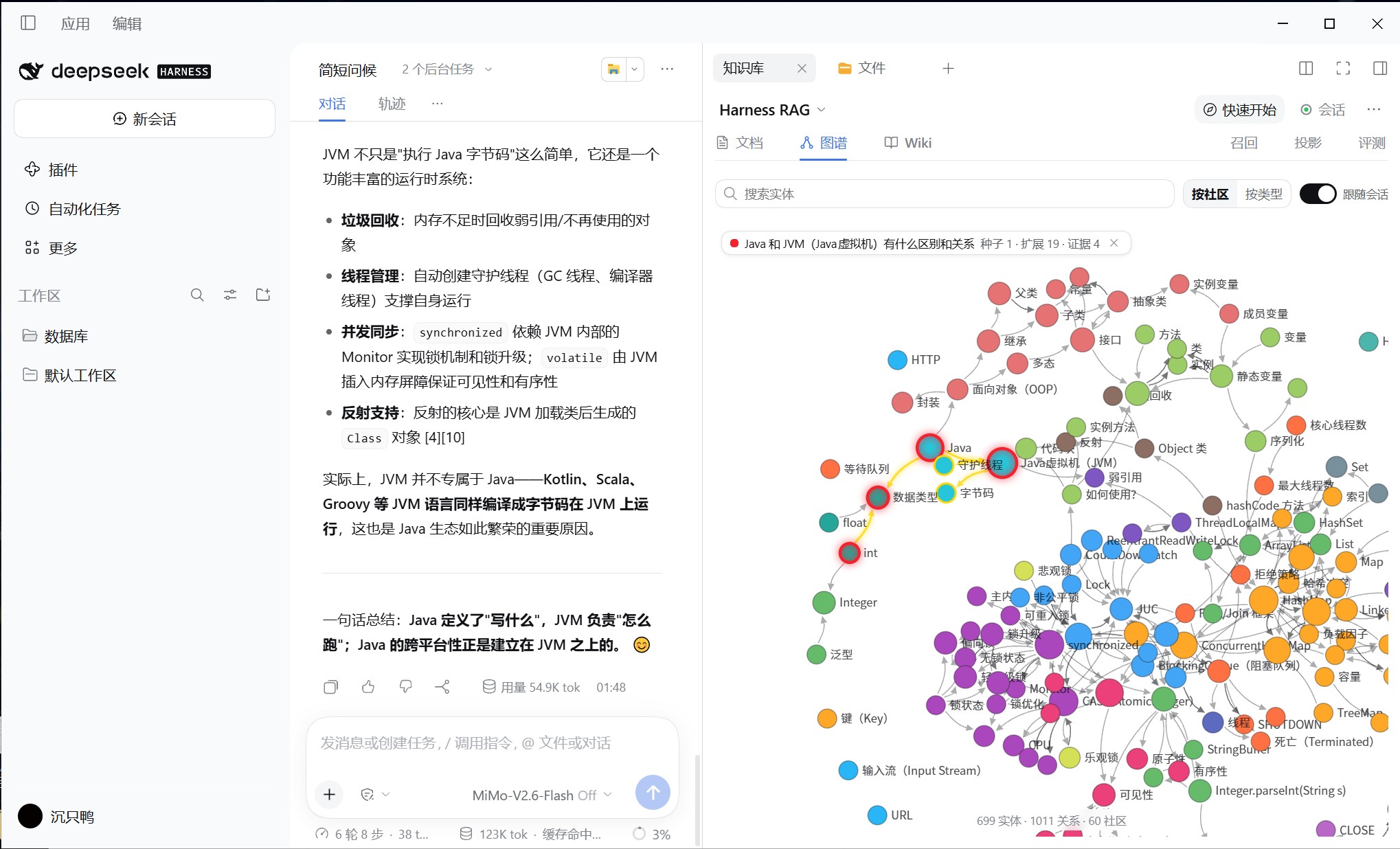The image size is (1400, 849).
Task: Click the 3% context usage indicator
Action: point(651,834)
